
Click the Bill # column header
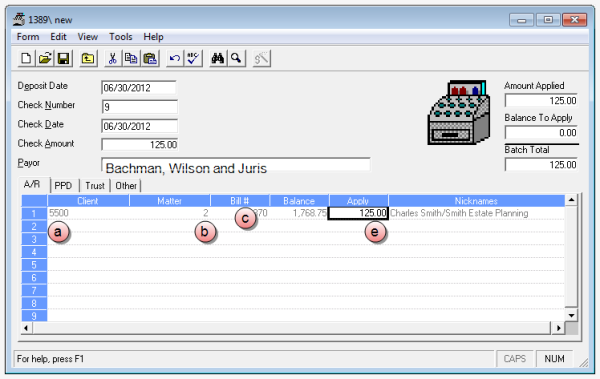point(240,201)
